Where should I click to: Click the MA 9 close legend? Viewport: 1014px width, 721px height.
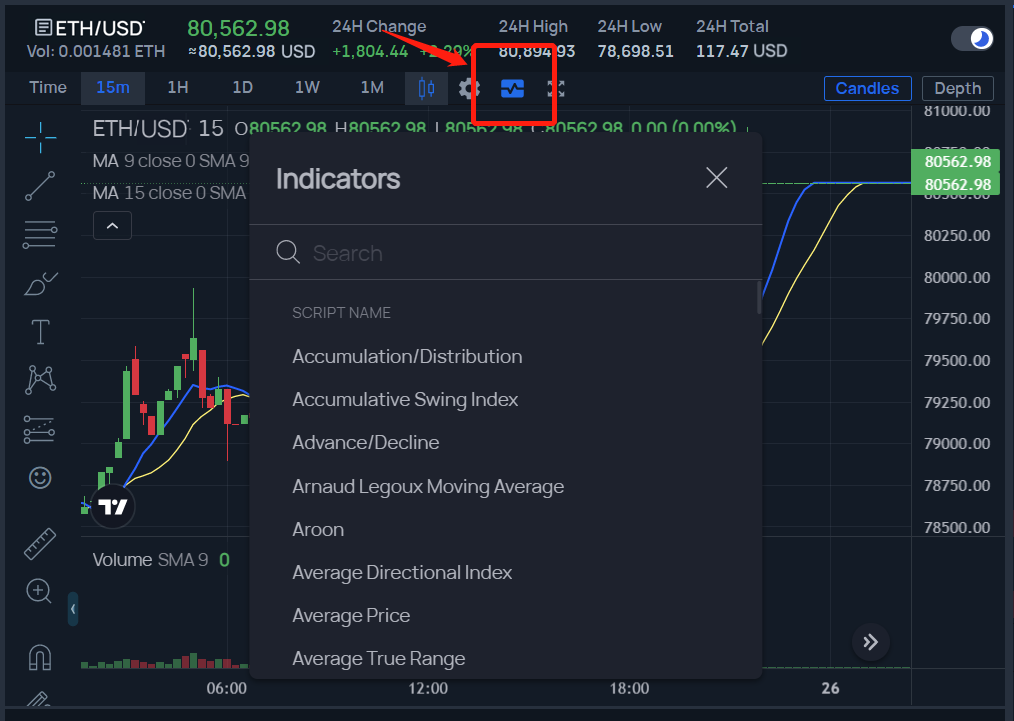(171, 161)
